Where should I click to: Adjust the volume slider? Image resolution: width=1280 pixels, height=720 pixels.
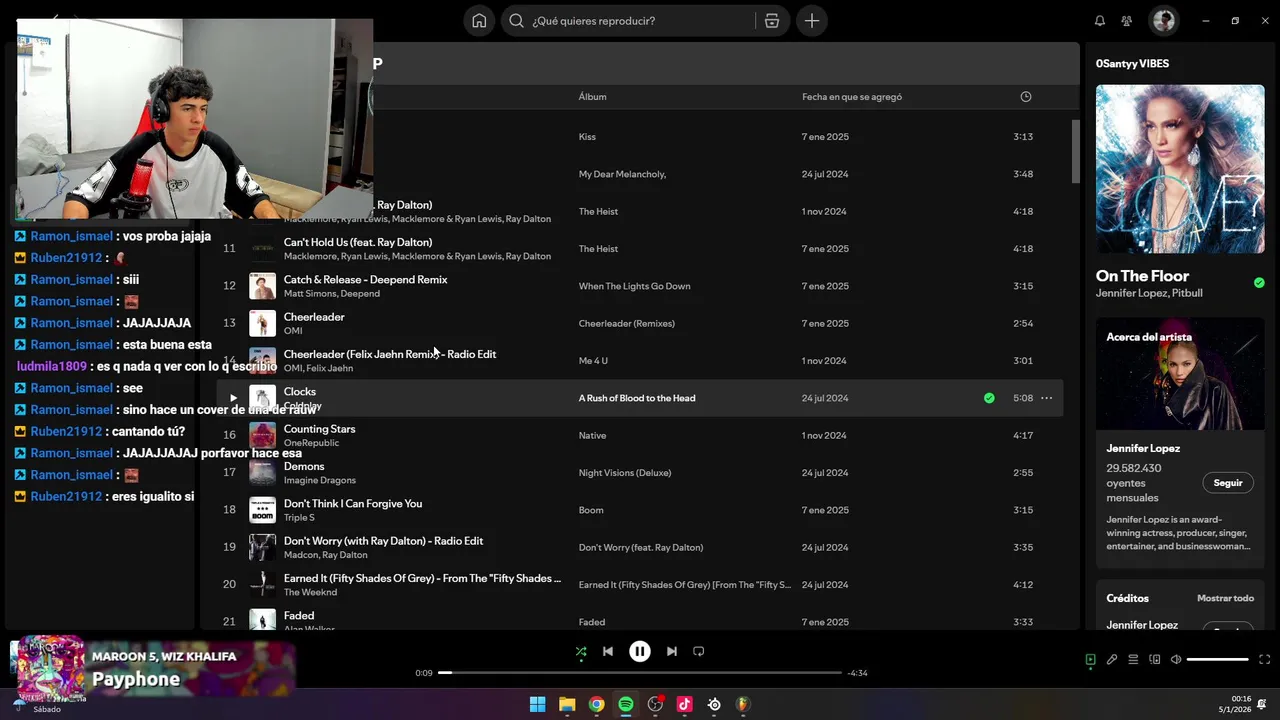click(x=1218, y=659)
